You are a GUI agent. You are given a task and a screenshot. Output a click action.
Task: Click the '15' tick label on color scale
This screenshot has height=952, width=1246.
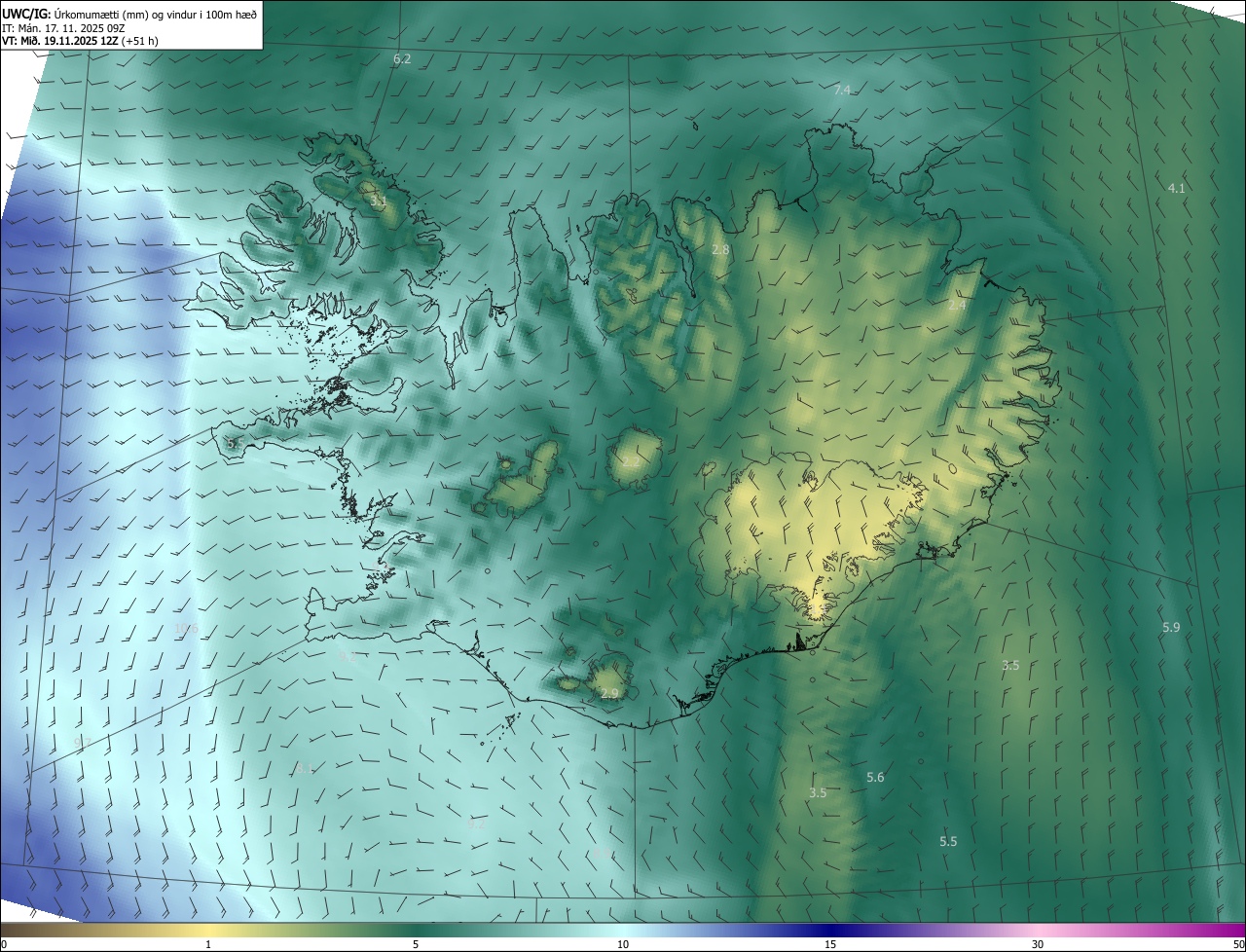tap(830, 945)
